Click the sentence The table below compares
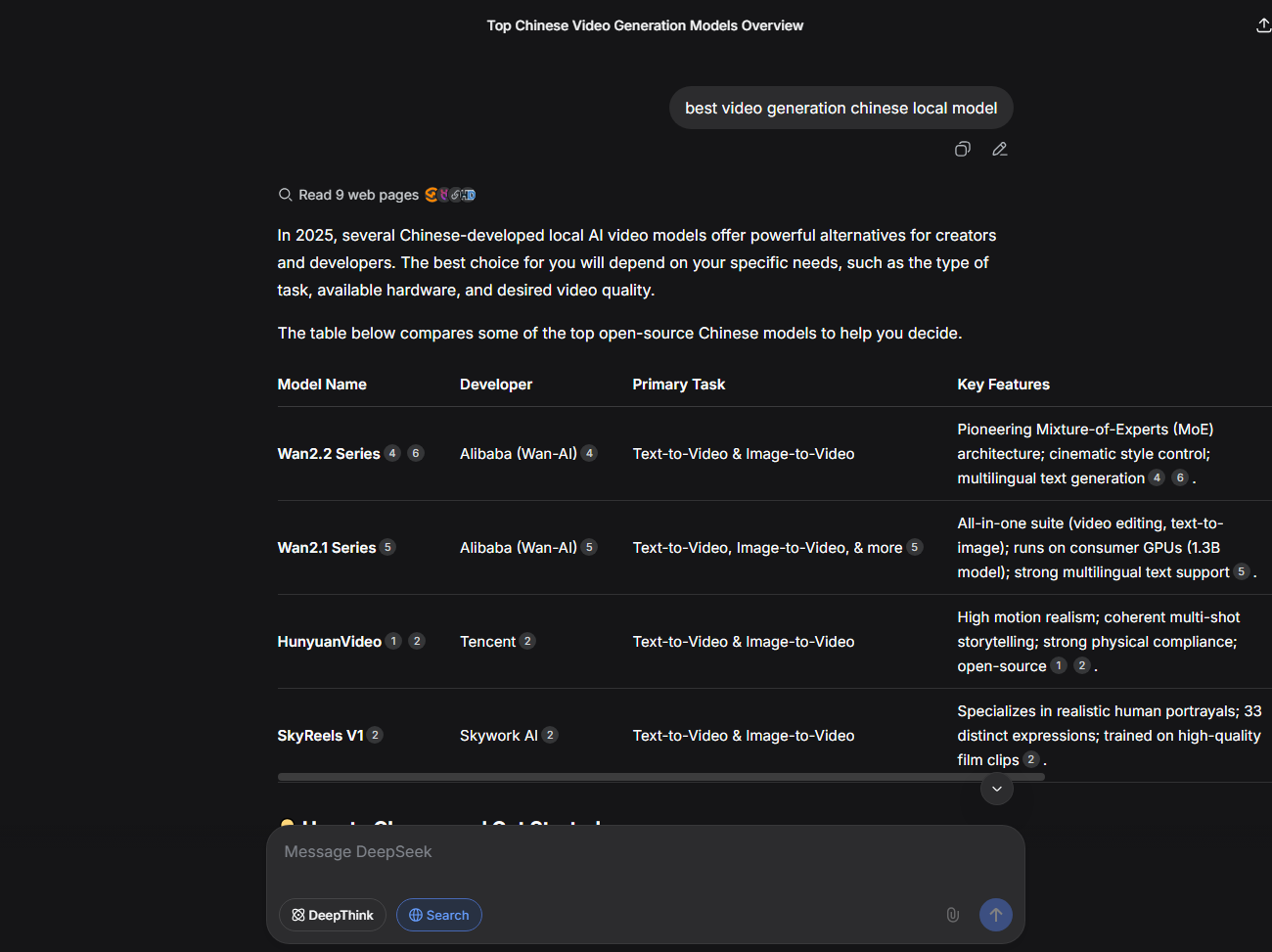 pos(619,333)
